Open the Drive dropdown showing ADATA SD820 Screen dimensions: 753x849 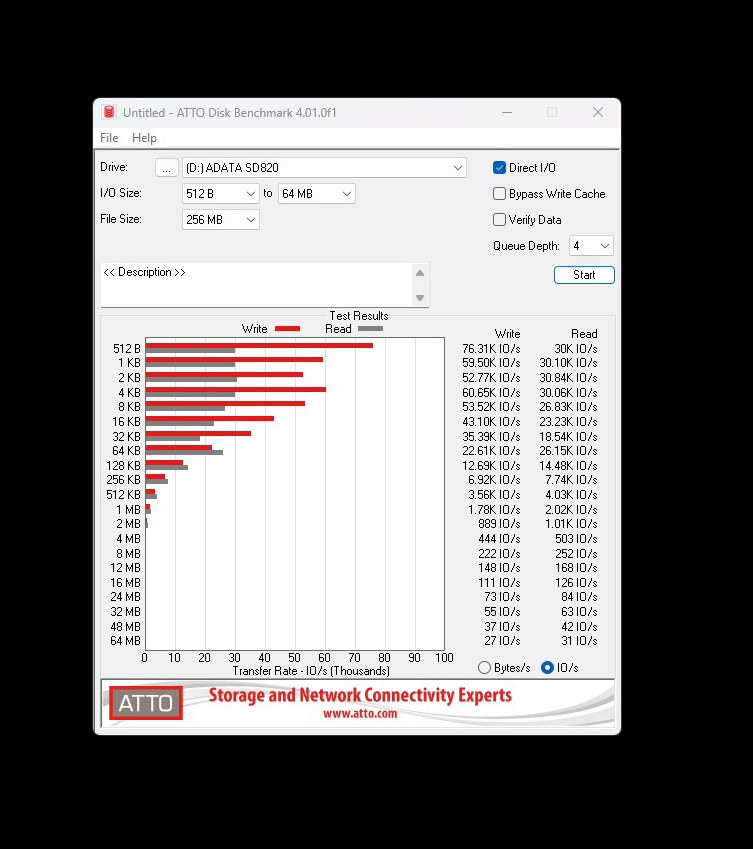457,168
